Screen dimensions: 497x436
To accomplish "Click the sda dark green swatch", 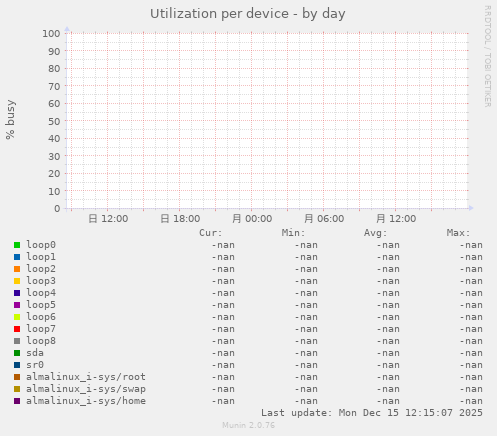I will click(17, 353).
